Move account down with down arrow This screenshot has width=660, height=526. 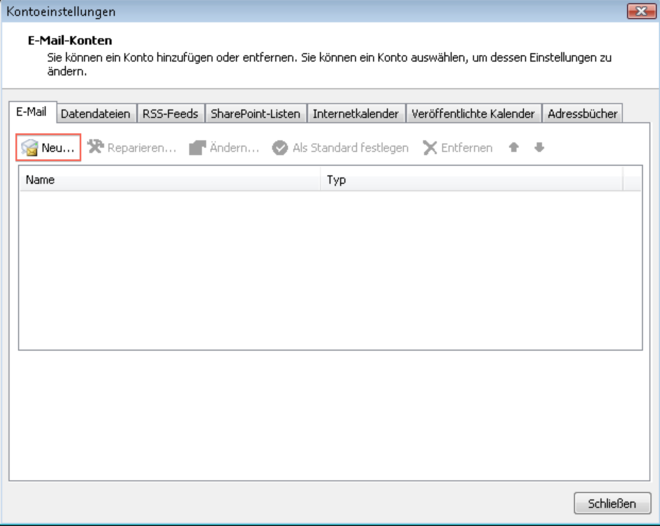tap(539, 148)
